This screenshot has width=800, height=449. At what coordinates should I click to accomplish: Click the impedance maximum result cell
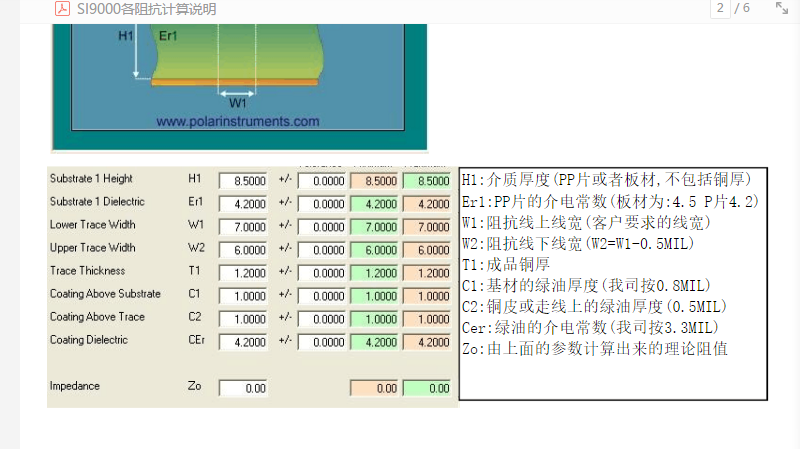point(427,388)
